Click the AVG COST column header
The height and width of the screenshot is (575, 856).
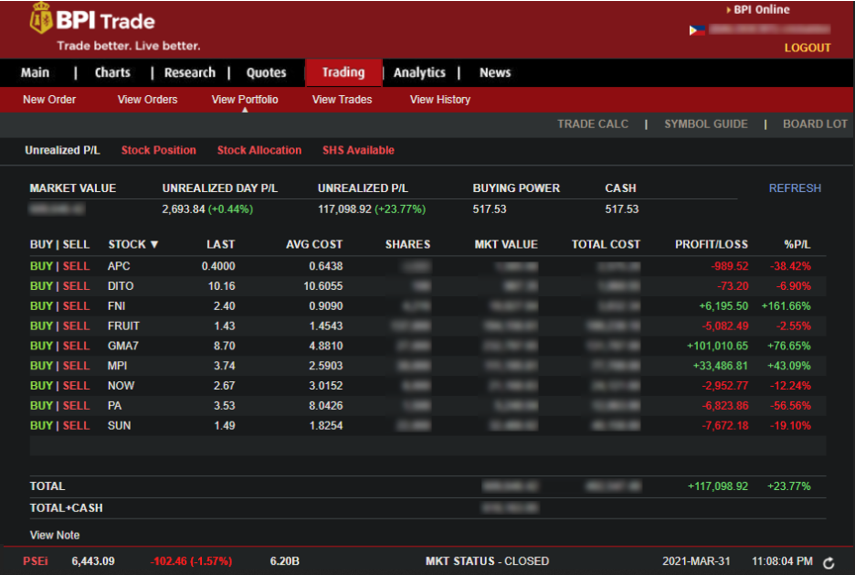(x=314, y=245)
